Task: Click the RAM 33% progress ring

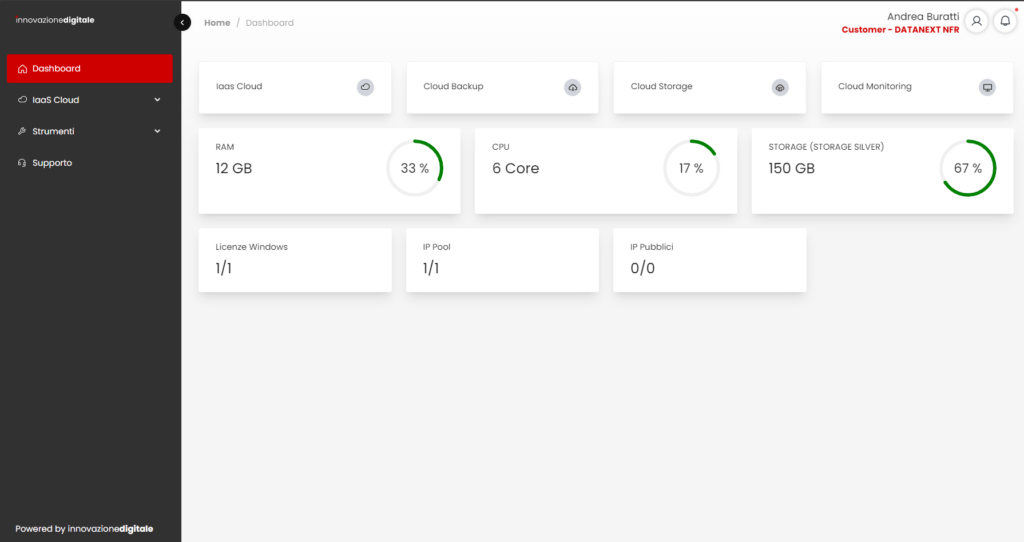Action: (x=414, y=168)
